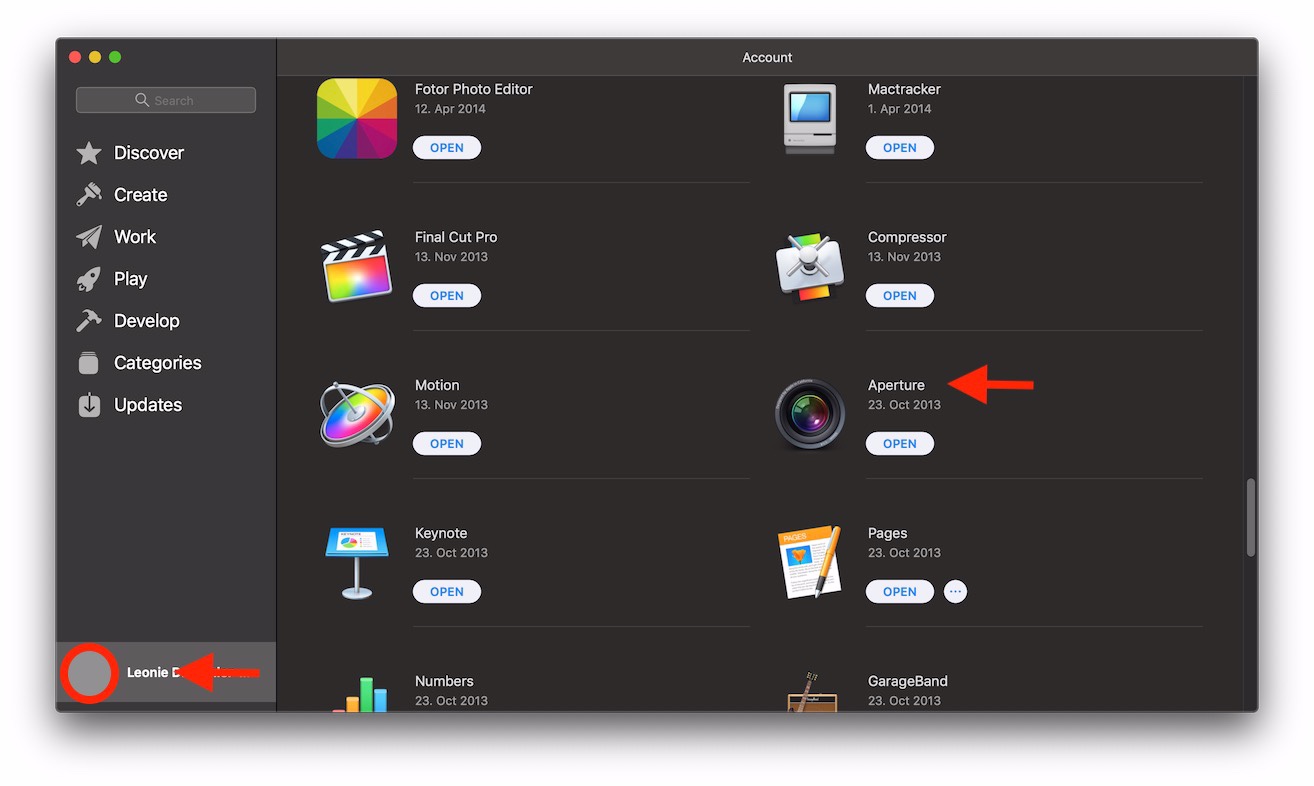Click the Compressor app icon
The width and height of the screenshot is (1314, 786).
810,267
